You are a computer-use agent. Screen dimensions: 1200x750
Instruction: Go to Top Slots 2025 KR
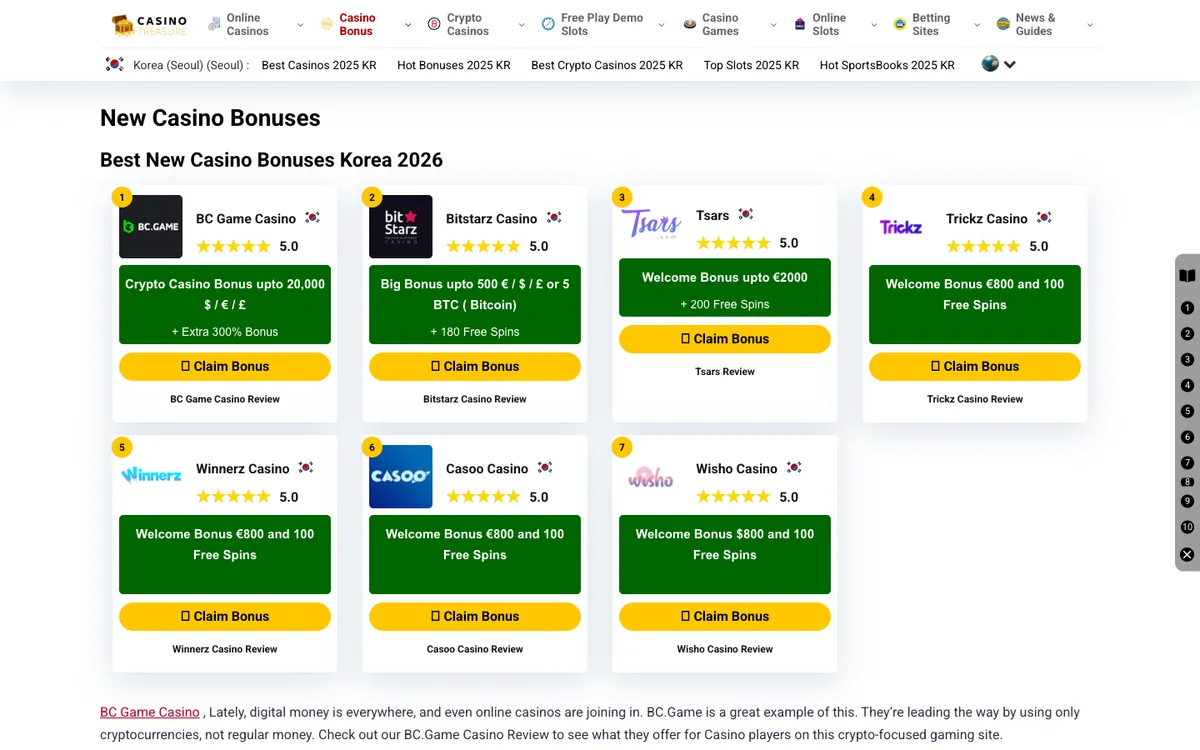[751, 65]
